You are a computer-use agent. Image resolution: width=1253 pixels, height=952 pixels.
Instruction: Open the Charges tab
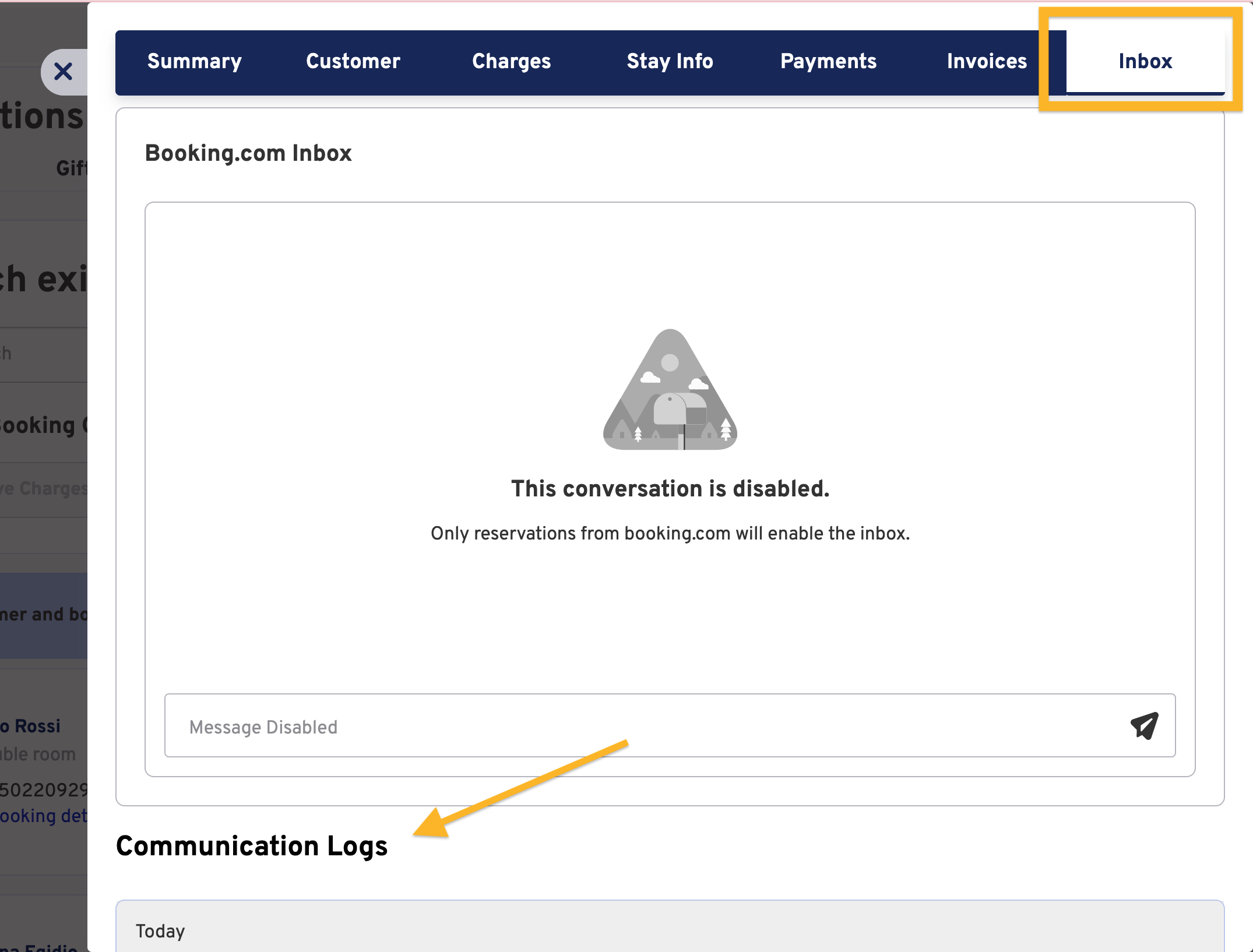[x=511, y=61]
